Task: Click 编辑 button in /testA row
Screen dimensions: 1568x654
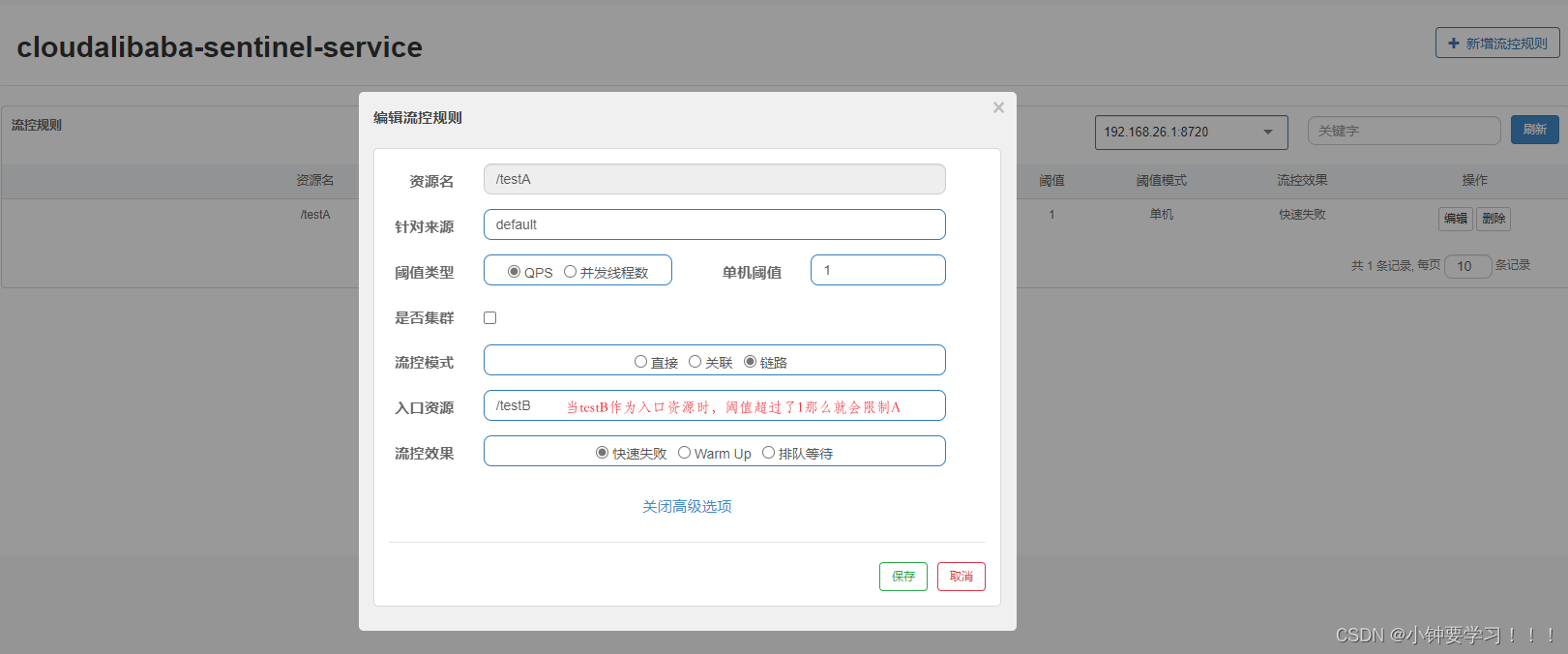Action: pyautogui.click(x=1456, y=219)
